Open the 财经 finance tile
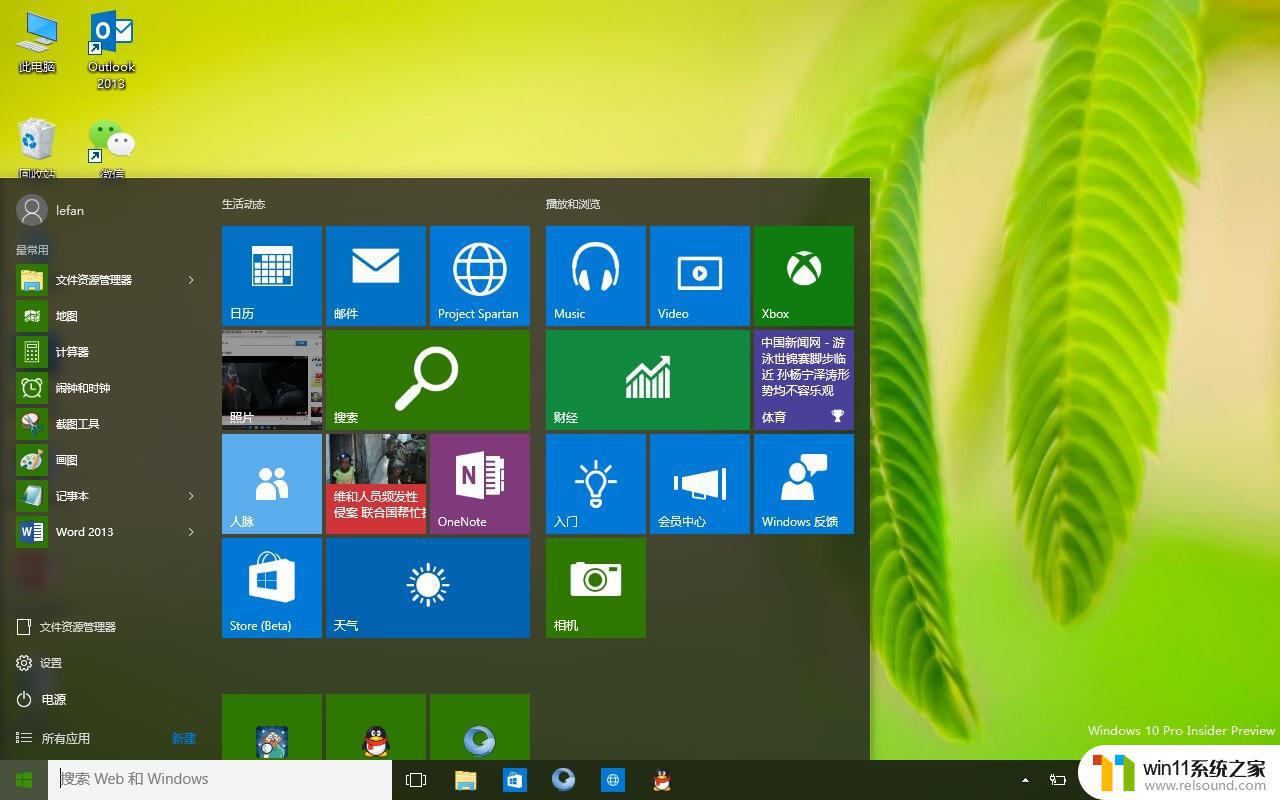The width and height of the screenshot is (1280, 800). point(648,380)
